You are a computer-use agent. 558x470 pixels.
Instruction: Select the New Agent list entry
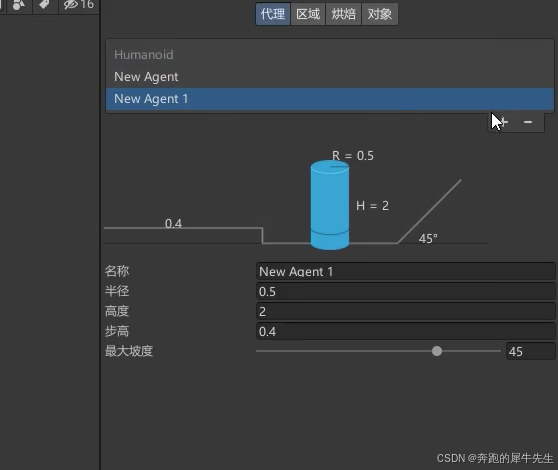pyautogui.click(x=330, y=77)
